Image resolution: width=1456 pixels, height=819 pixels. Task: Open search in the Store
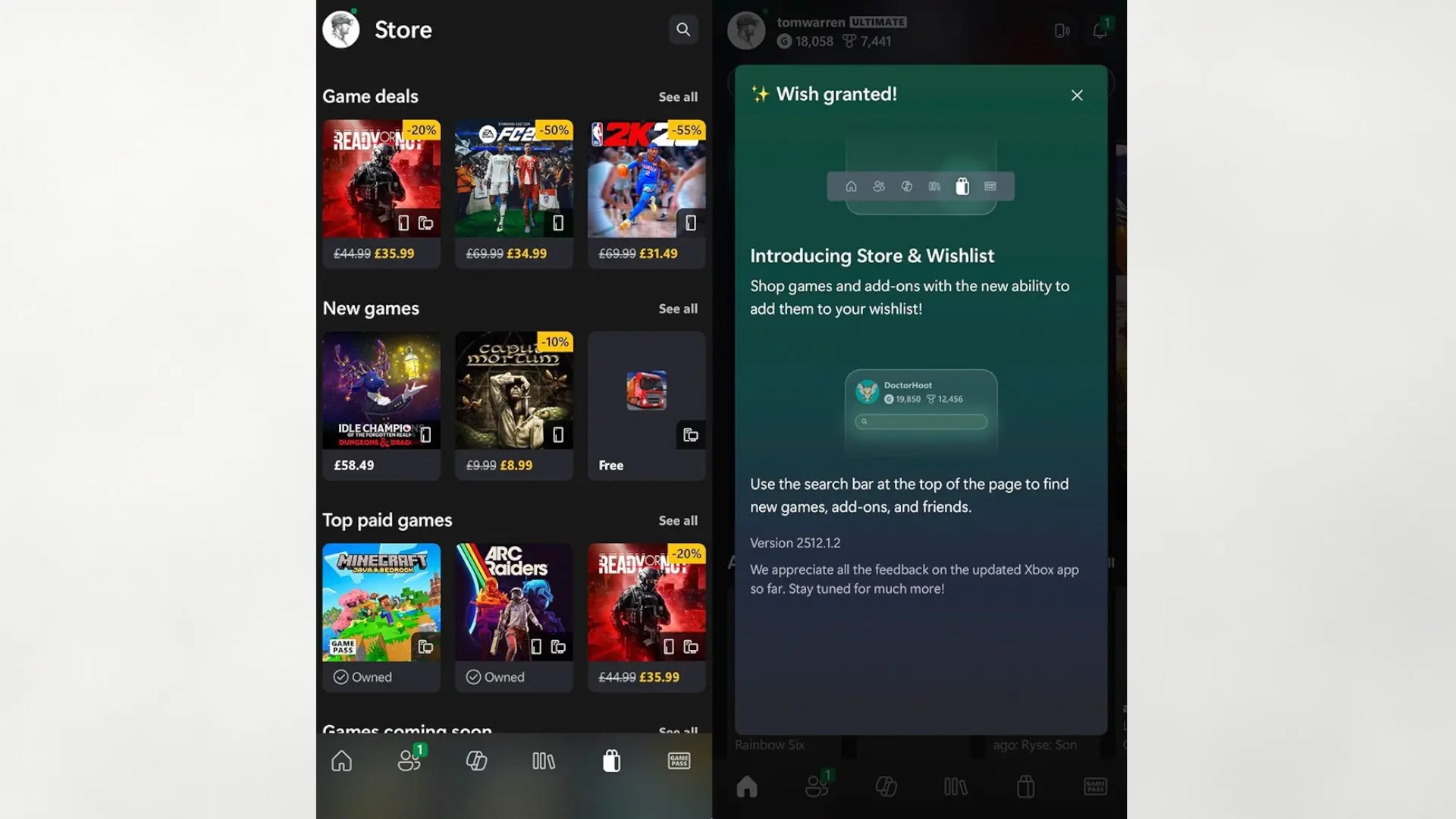[x=683, y=30]
